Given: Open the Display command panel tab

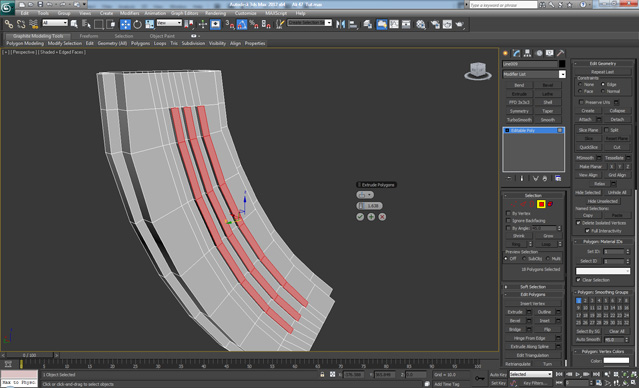Looking at the screenshot, I should click(550, 53).
